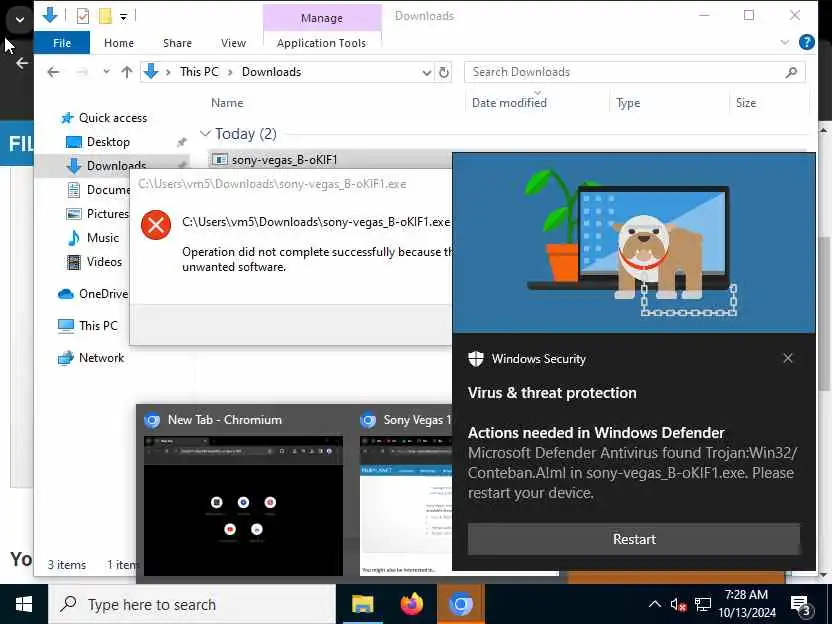Viewport: 832px width, 624px height.
Task: Click the 3 items status bar text
Action: (67, 565)
